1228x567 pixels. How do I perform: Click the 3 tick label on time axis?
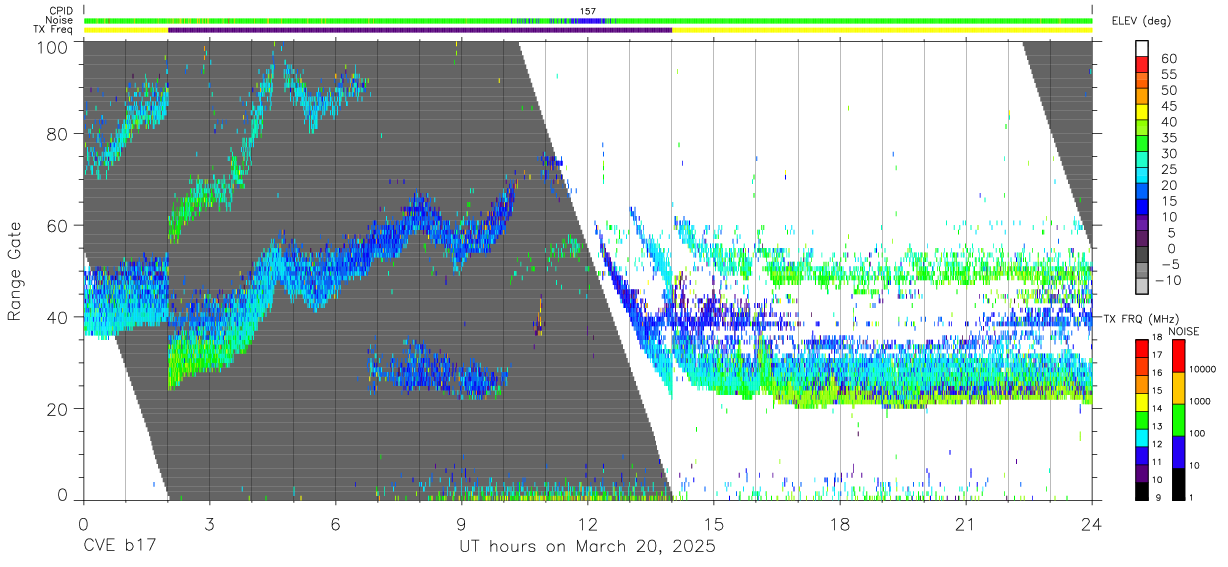tap(210, 525)
